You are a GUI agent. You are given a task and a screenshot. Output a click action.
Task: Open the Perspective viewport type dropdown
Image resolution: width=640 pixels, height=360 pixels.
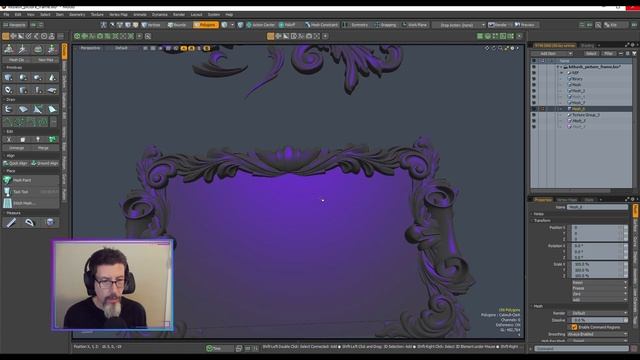90,48
